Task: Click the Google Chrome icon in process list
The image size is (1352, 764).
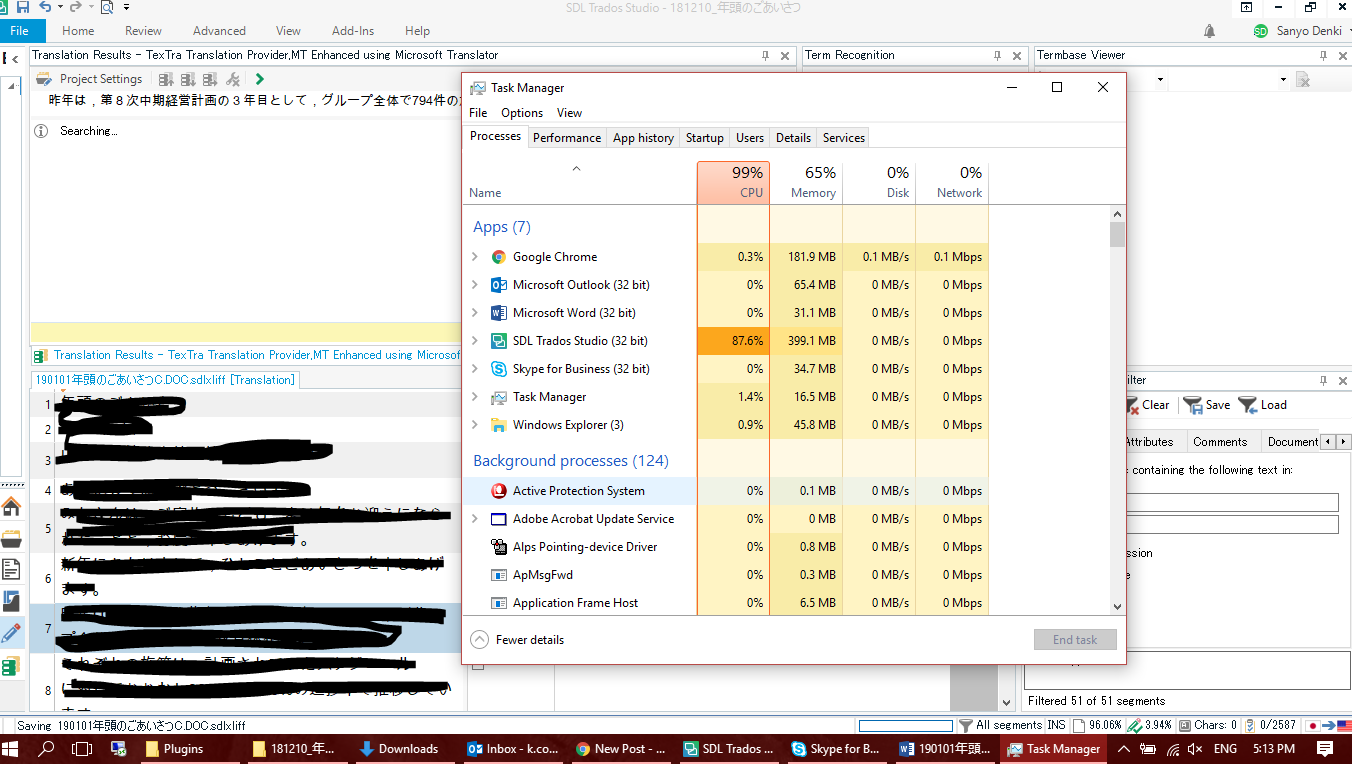Action: [x=499, y=257]
